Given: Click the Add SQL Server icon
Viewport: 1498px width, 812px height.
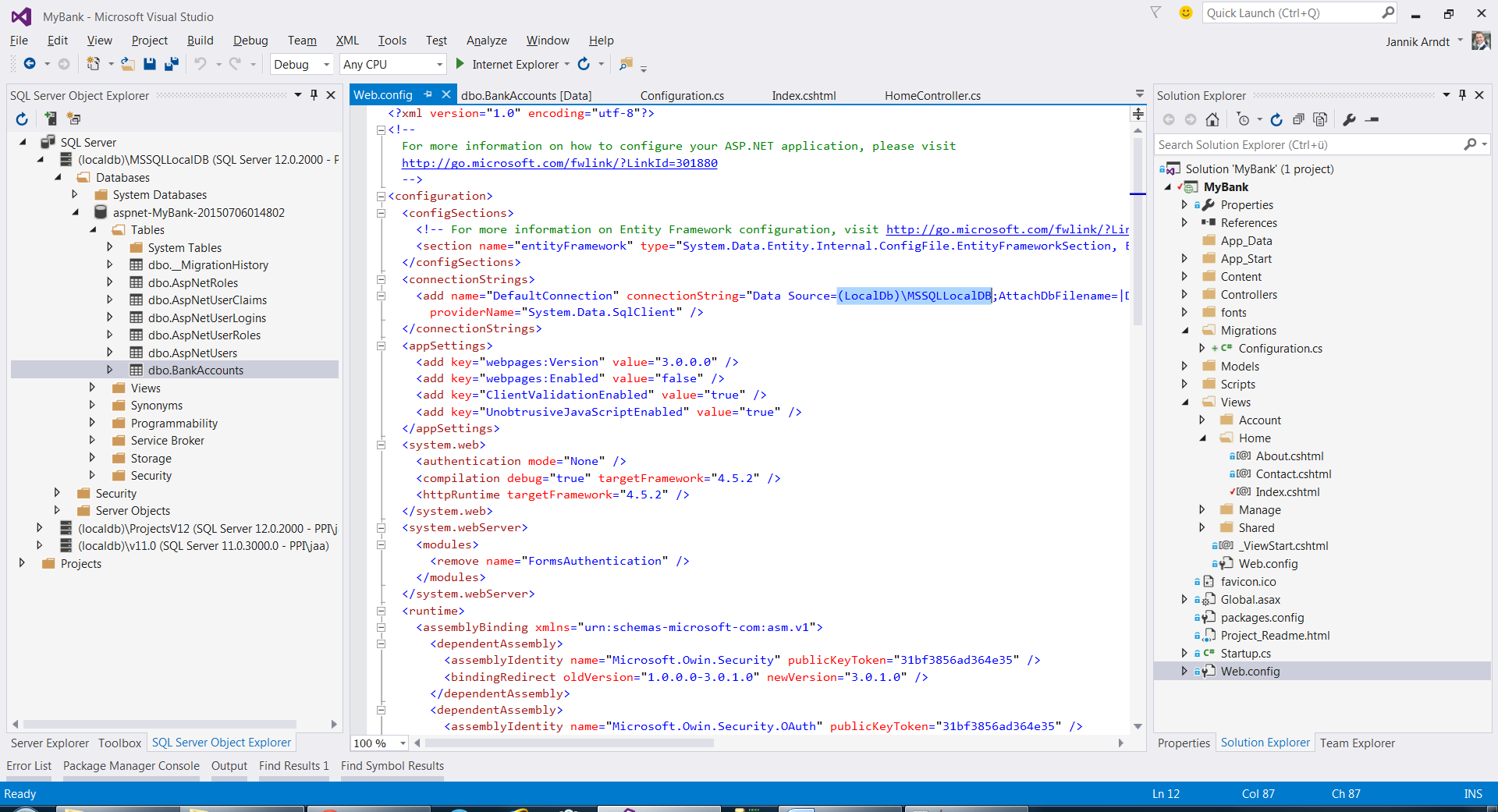Looking at the screenshot, I should (x=50, y=119).
